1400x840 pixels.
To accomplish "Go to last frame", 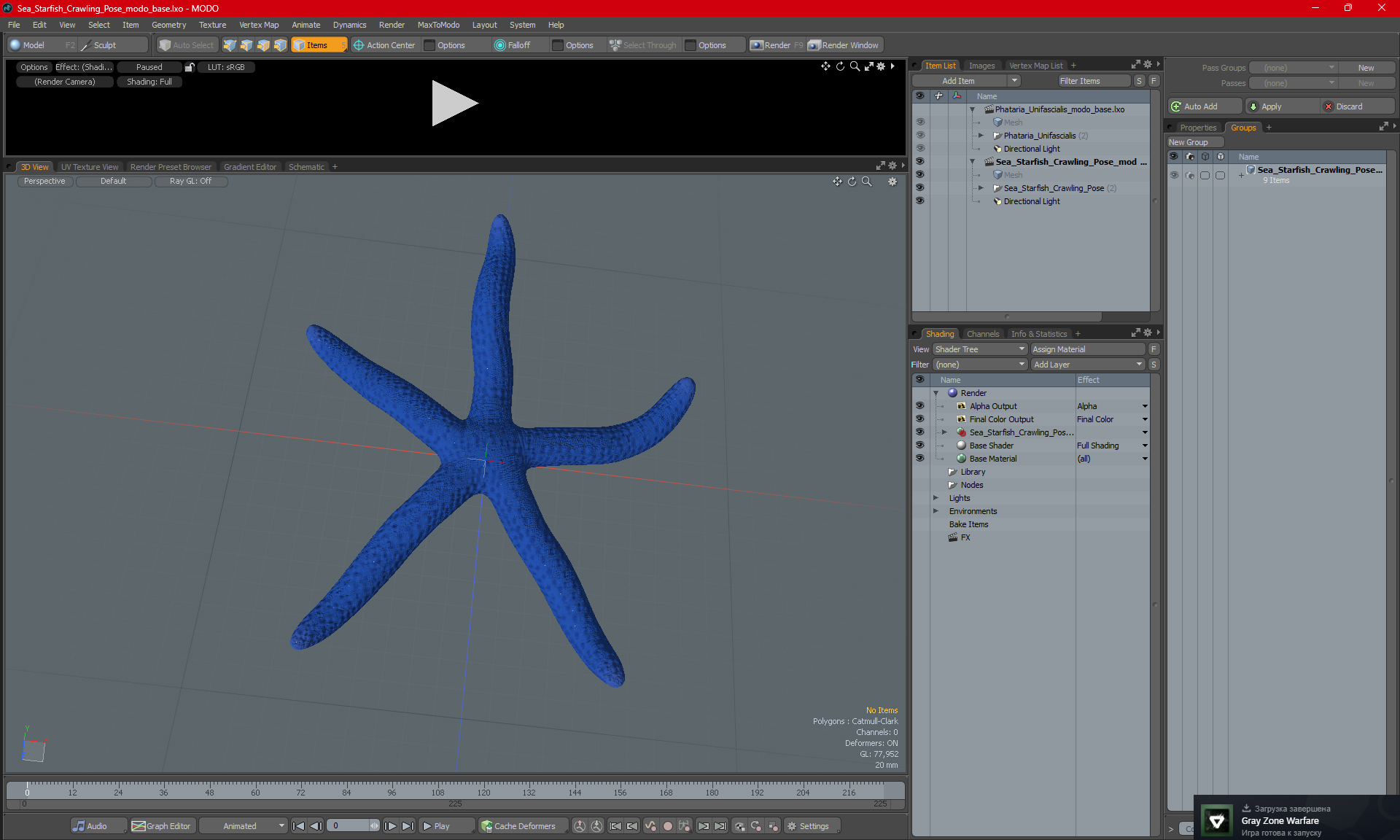I will [408, 826].
